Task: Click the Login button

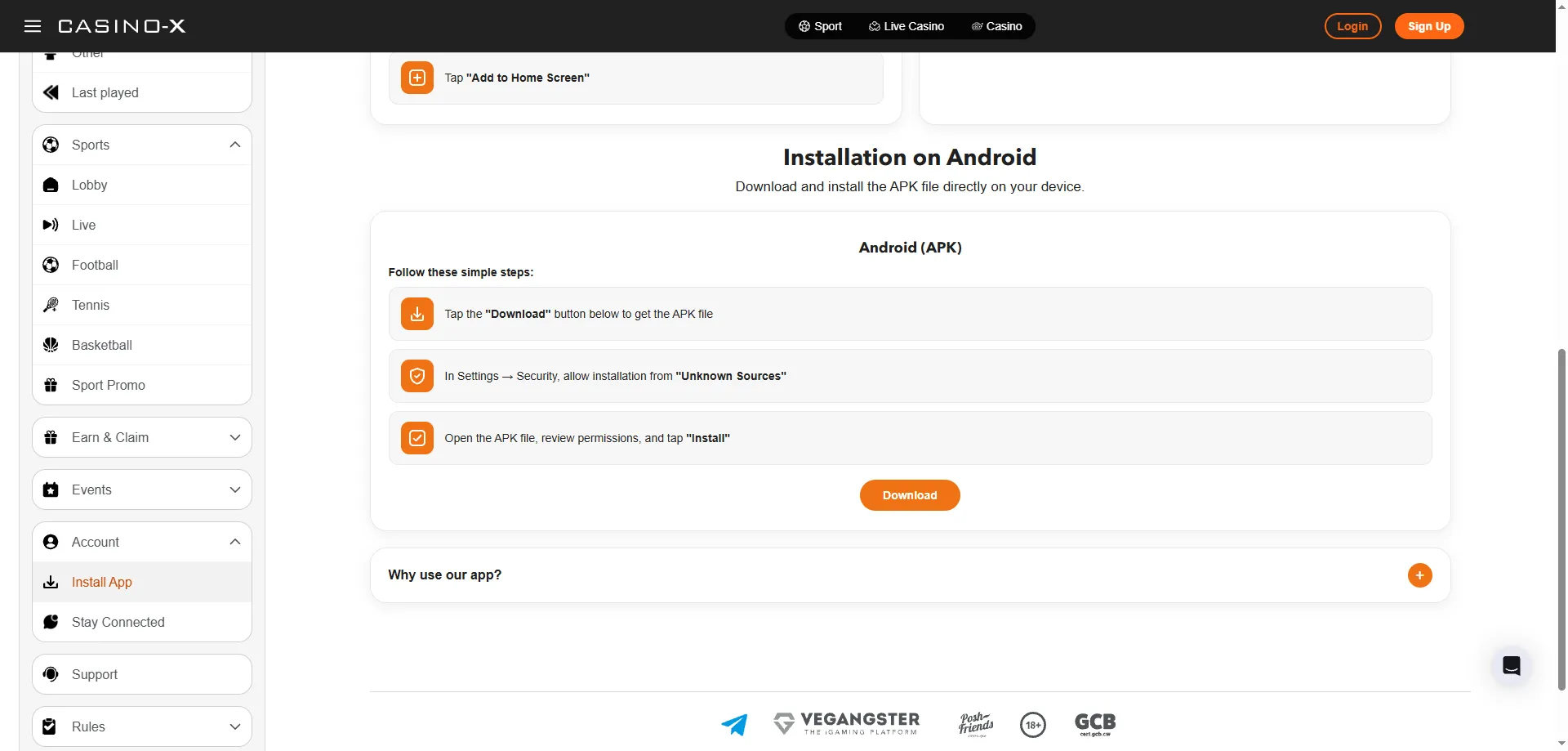Action: pyautogui.click(x=1352, y=26)
